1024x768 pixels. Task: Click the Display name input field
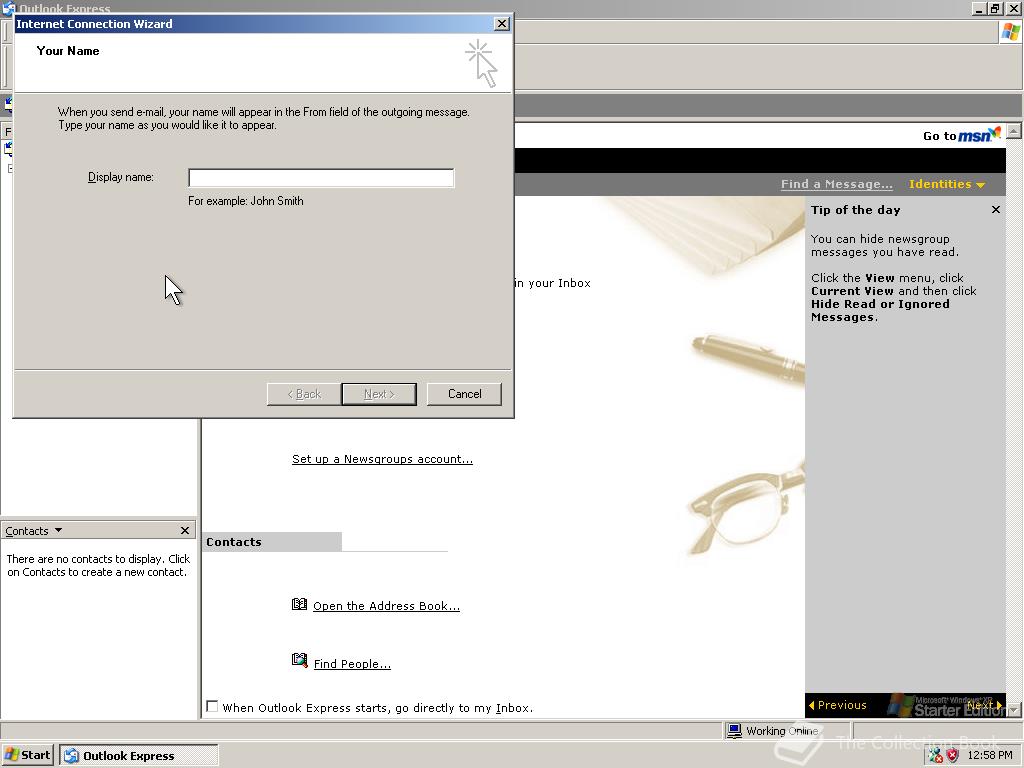pyautogui.click(x=321, y=178)
